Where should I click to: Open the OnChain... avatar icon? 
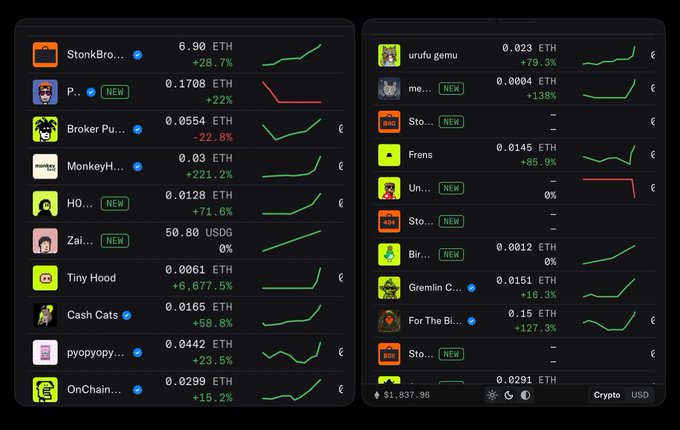click(x=45, y=390)
